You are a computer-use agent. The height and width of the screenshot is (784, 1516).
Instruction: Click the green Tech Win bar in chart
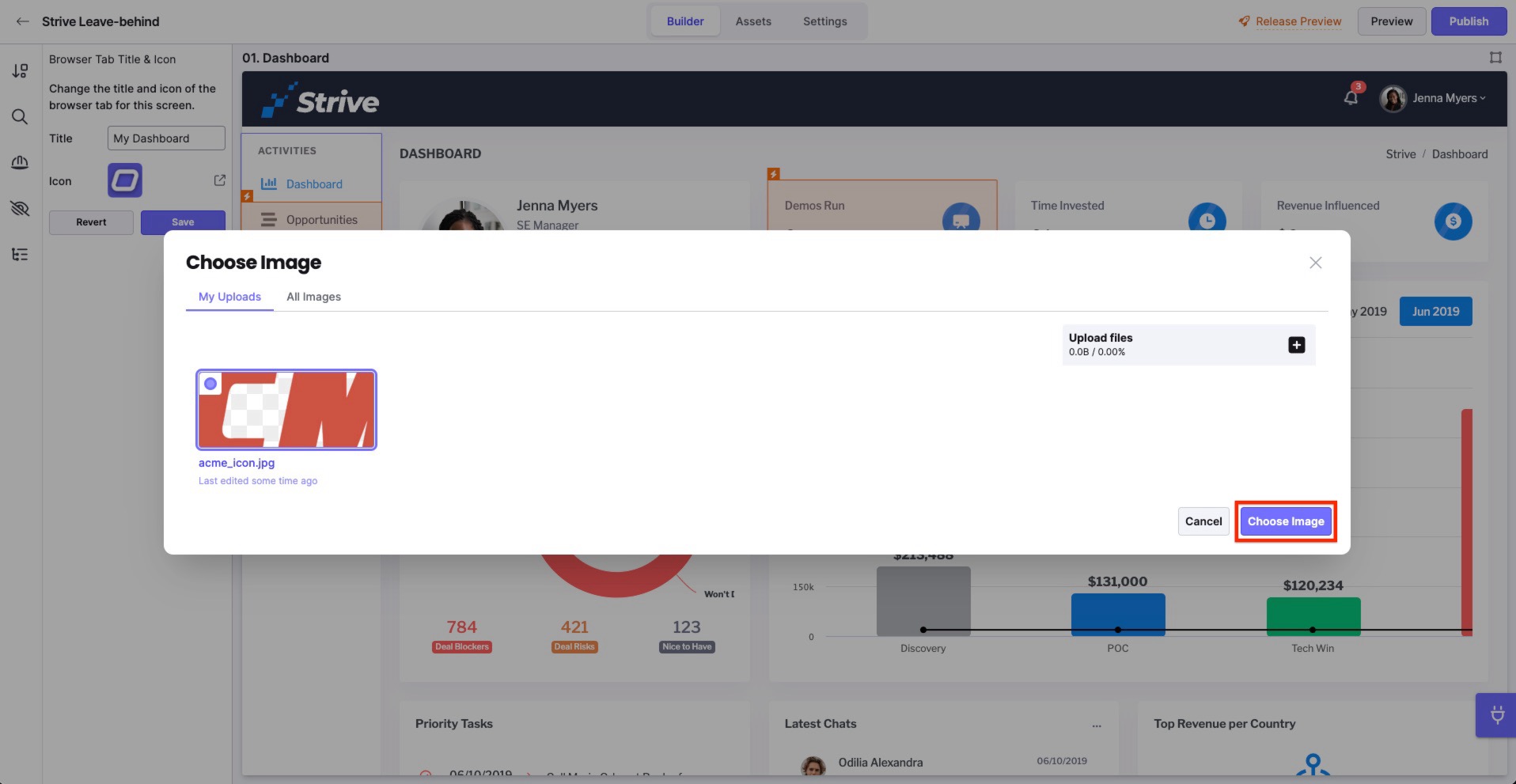click(1313, 617)
